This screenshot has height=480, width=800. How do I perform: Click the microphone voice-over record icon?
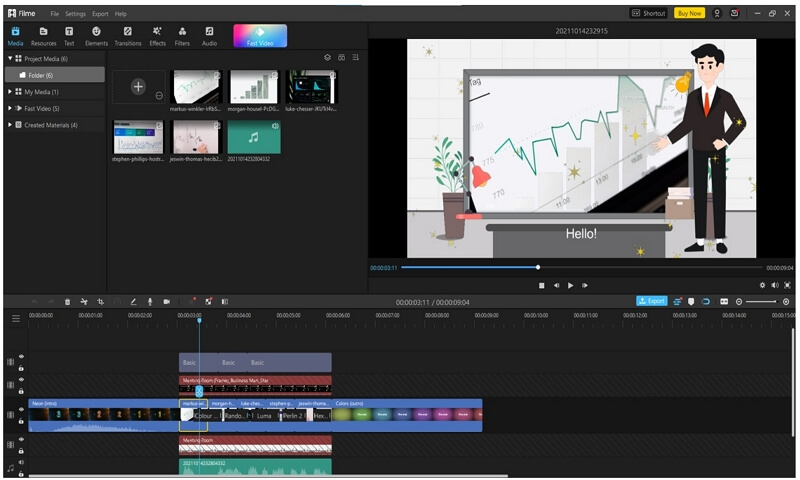[150, 302]
